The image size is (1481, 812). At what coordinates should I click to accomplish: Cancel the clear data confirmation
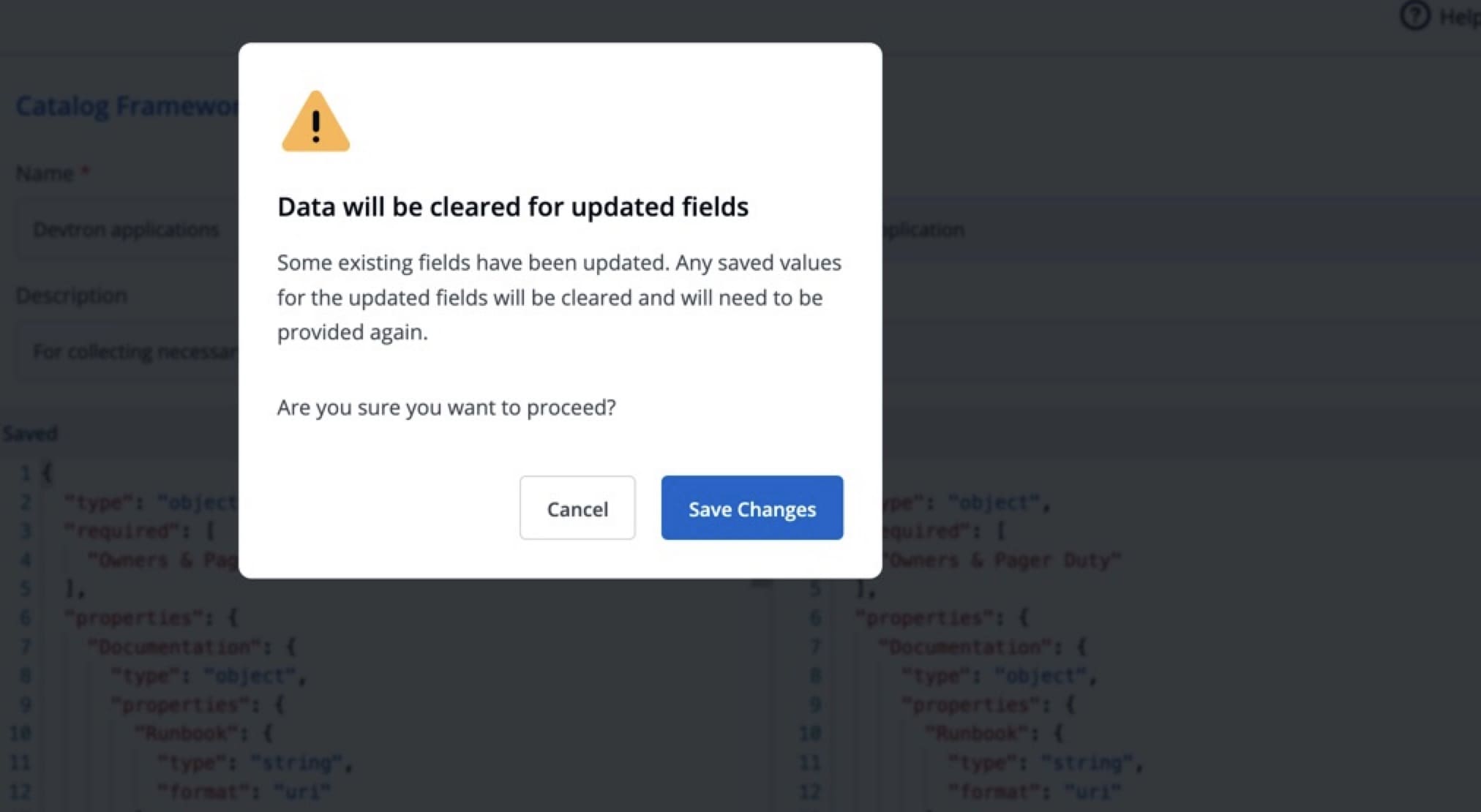[577, 508]
